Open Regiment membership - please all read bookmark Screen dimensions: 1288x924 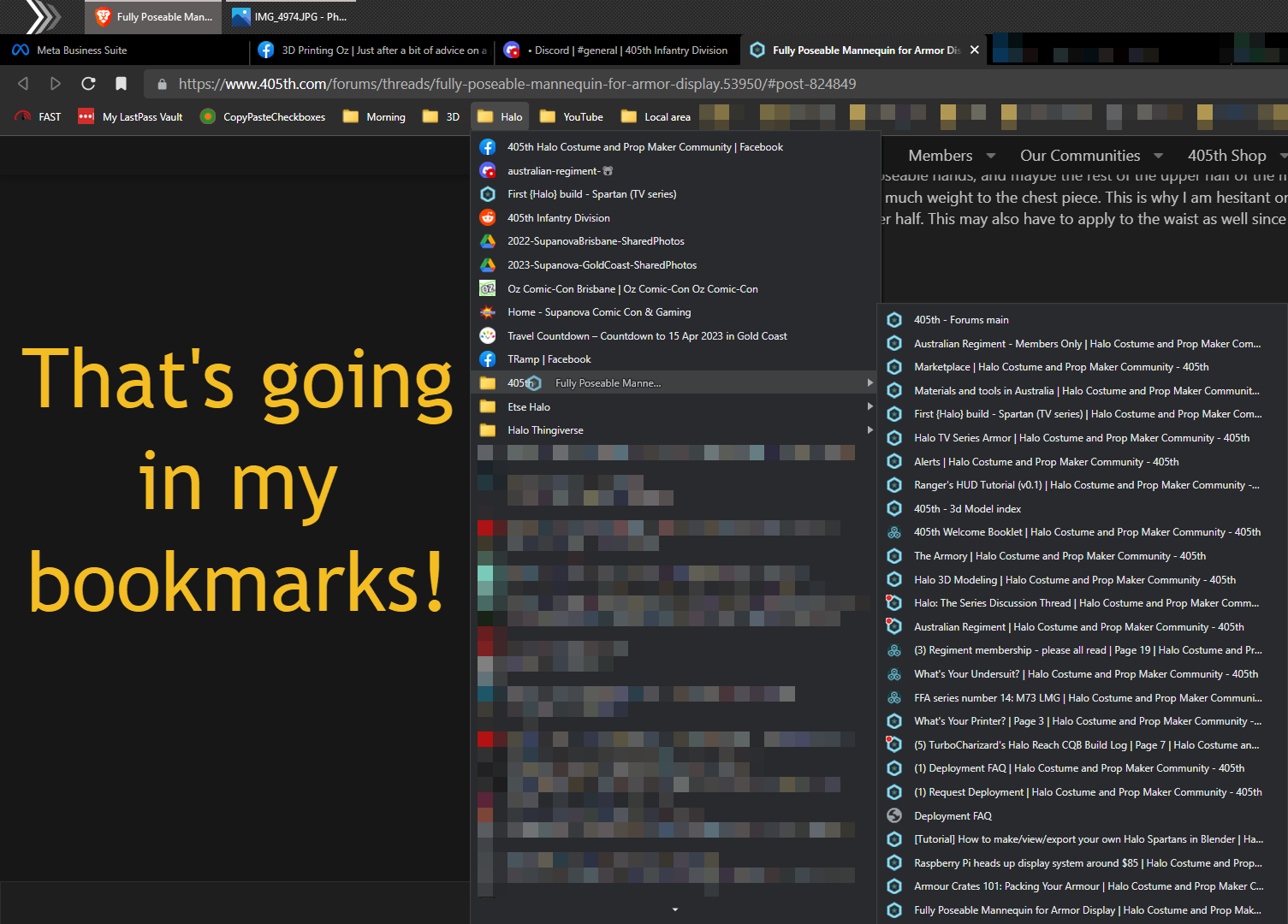(x=1082, y=650)
